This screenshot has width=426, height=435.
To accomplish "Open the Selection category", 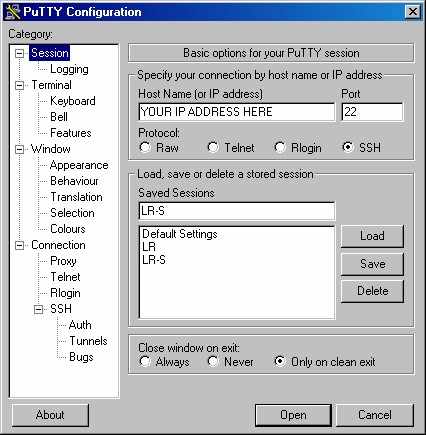I will [72, 213].
